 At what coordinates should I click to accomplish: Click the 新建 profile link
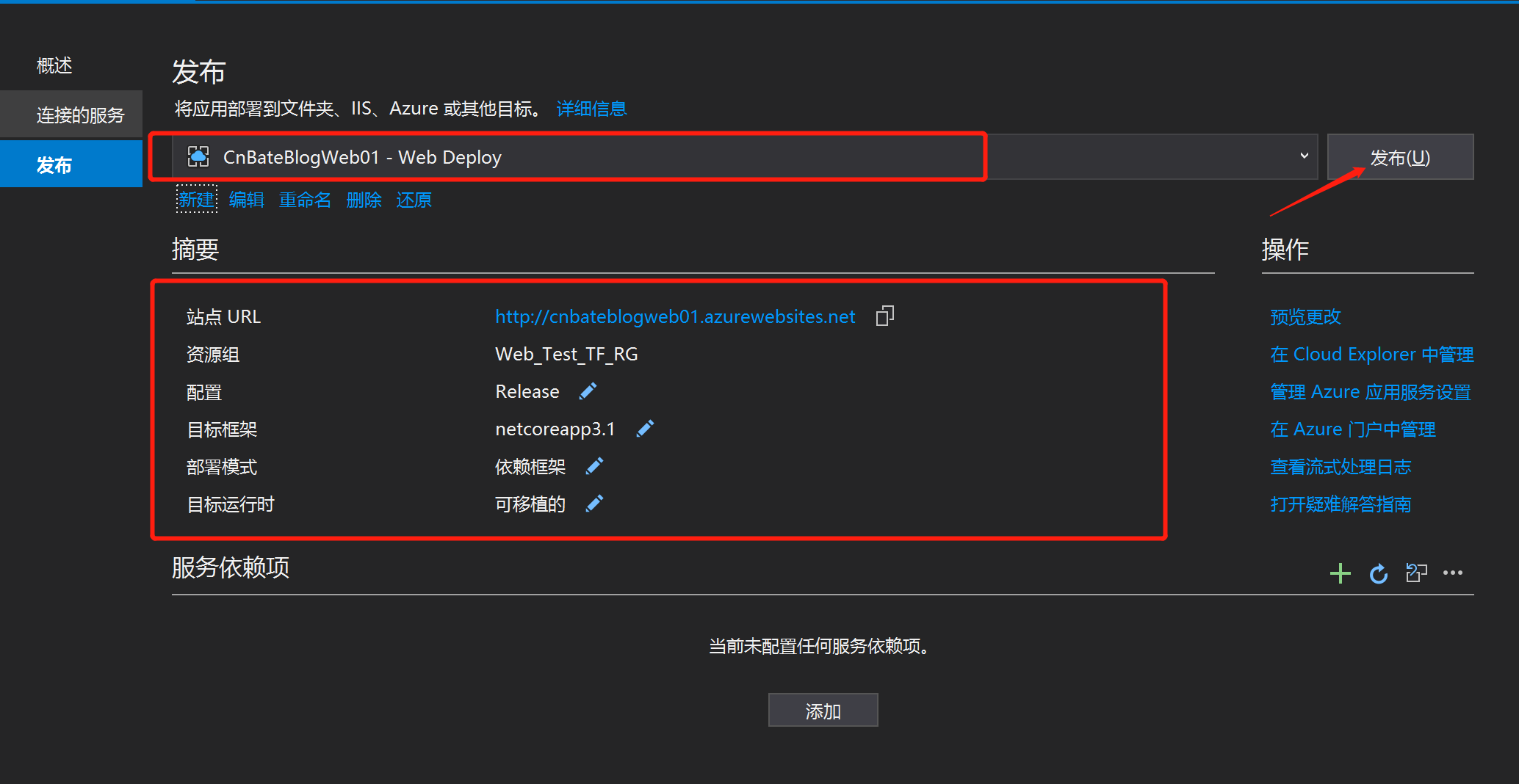197,200
